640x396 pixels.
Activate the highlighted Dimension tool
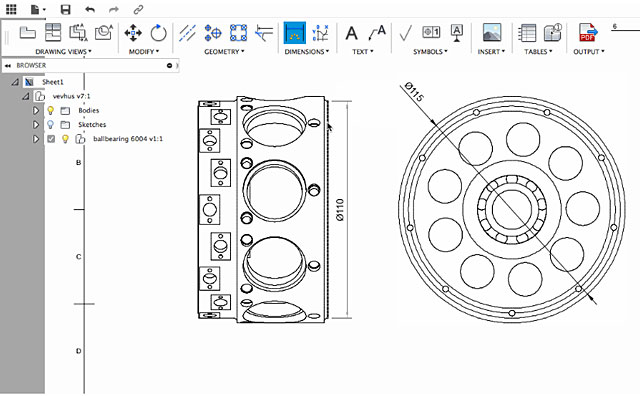pyautogui.click(x=294, y=33)
